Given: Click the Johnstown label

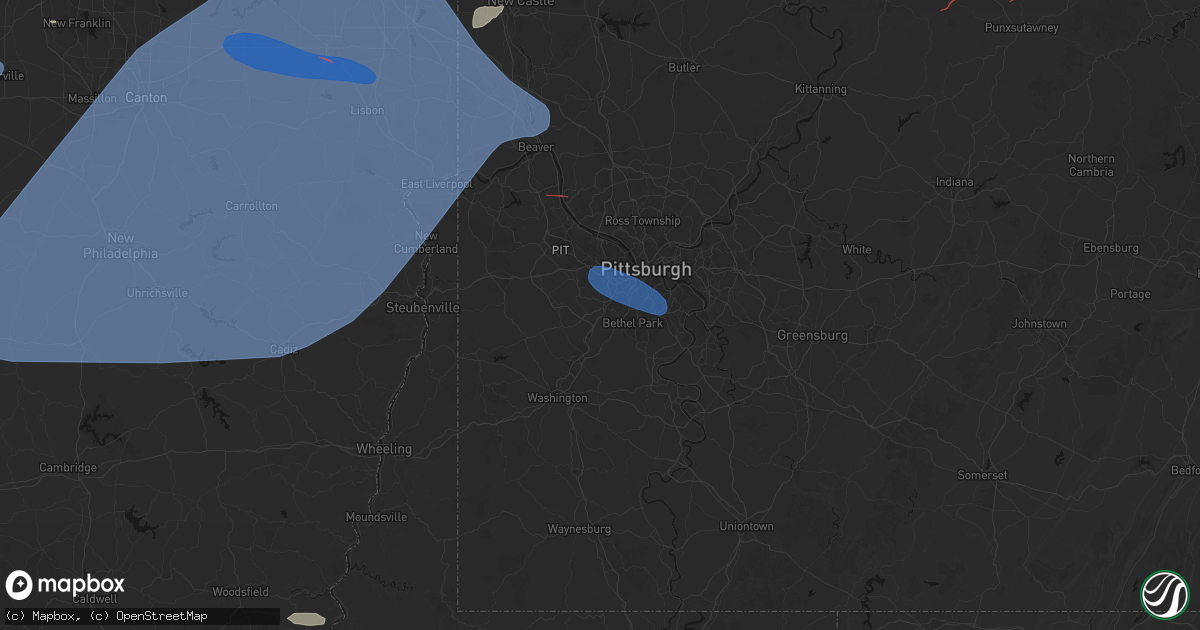Looking at the screenshot, I should [1040, 324].
